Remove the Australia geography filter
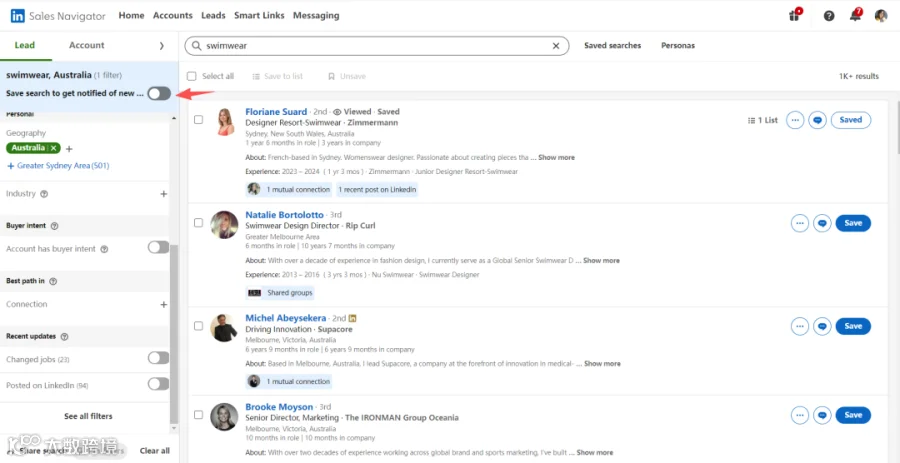The image size is (900, 463). coord(53,148)
